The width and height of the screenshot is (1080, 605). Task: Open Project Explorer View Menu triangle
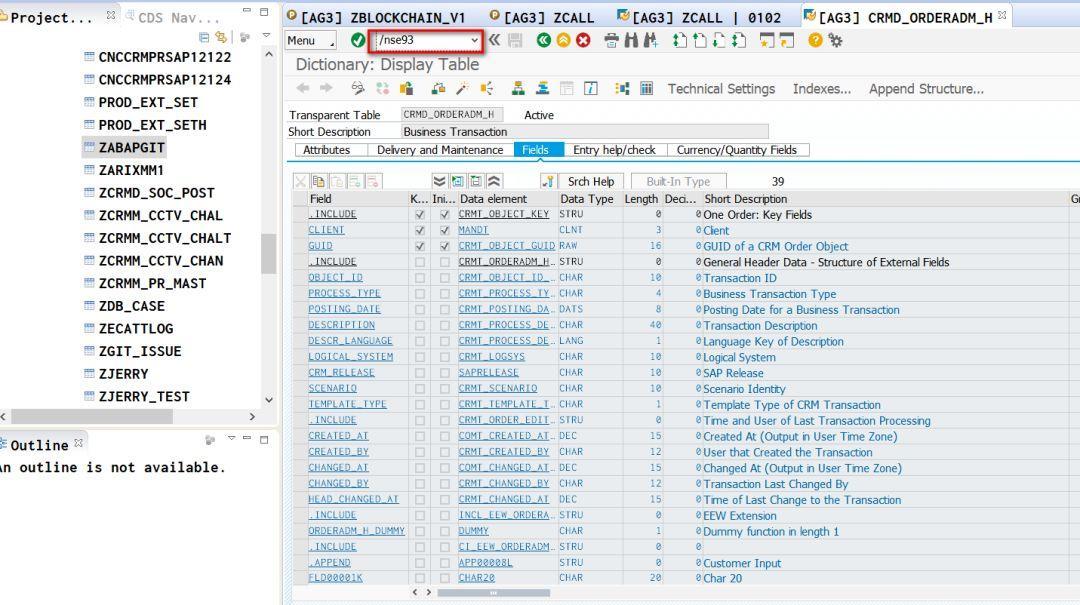point(267,36)
